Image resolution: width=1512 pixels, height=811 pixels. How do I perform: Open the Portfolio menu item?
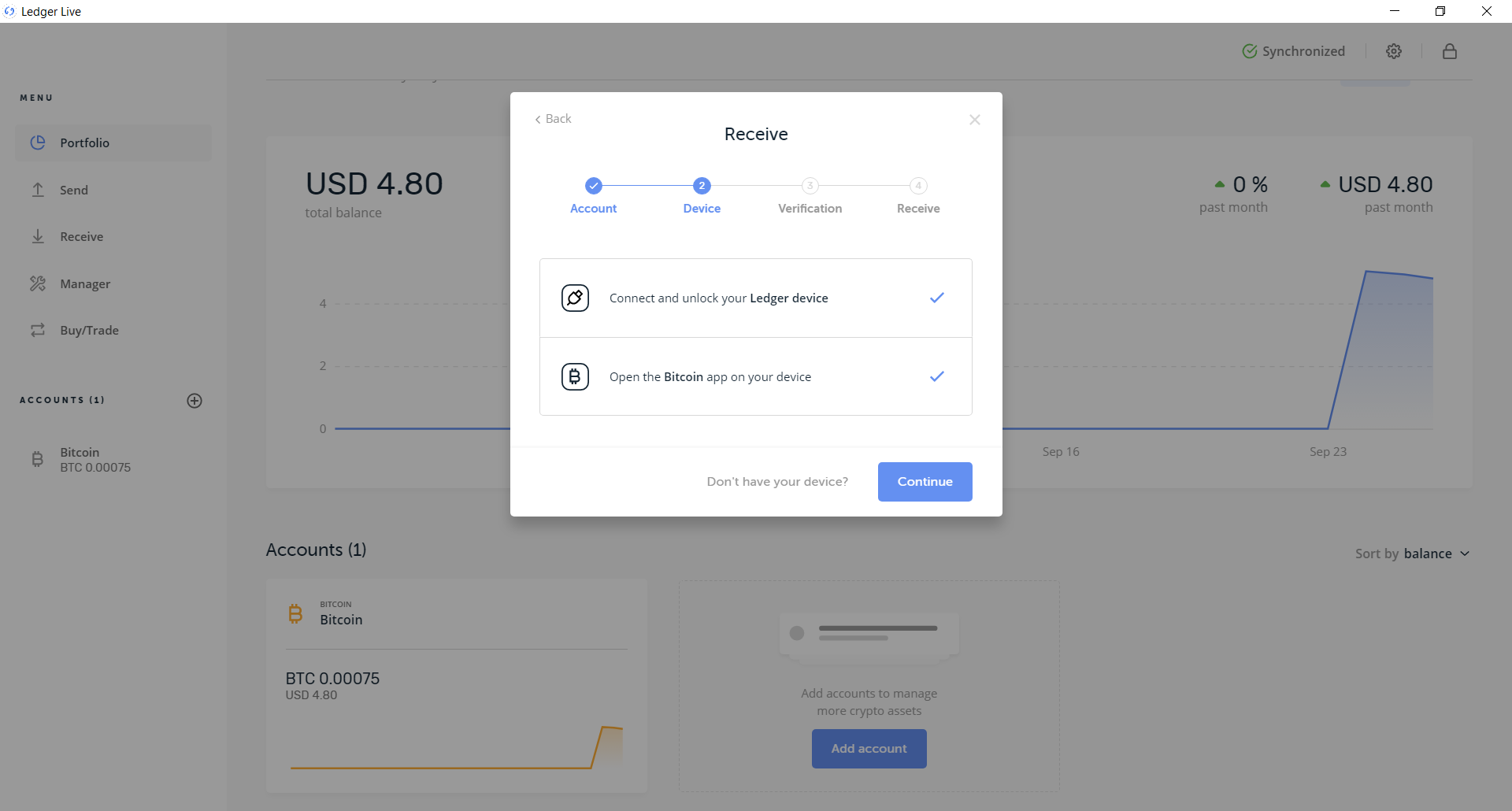(x=113, y=143)
